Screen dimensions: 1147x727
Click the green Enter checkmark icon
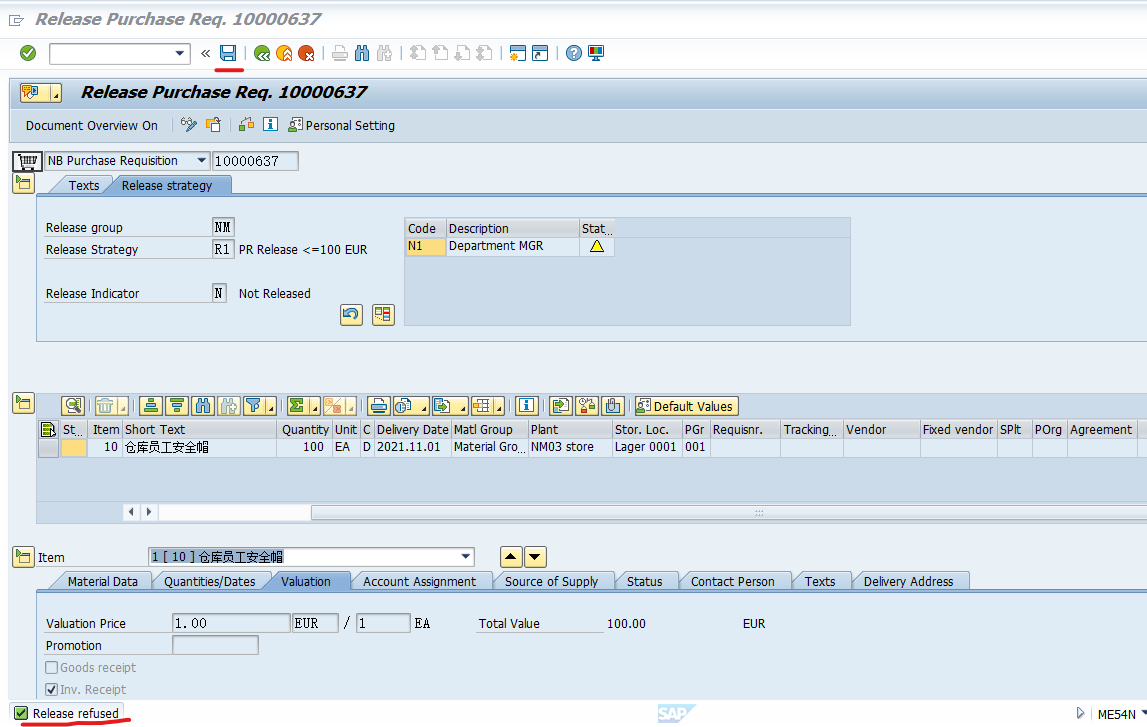point(28,53)
